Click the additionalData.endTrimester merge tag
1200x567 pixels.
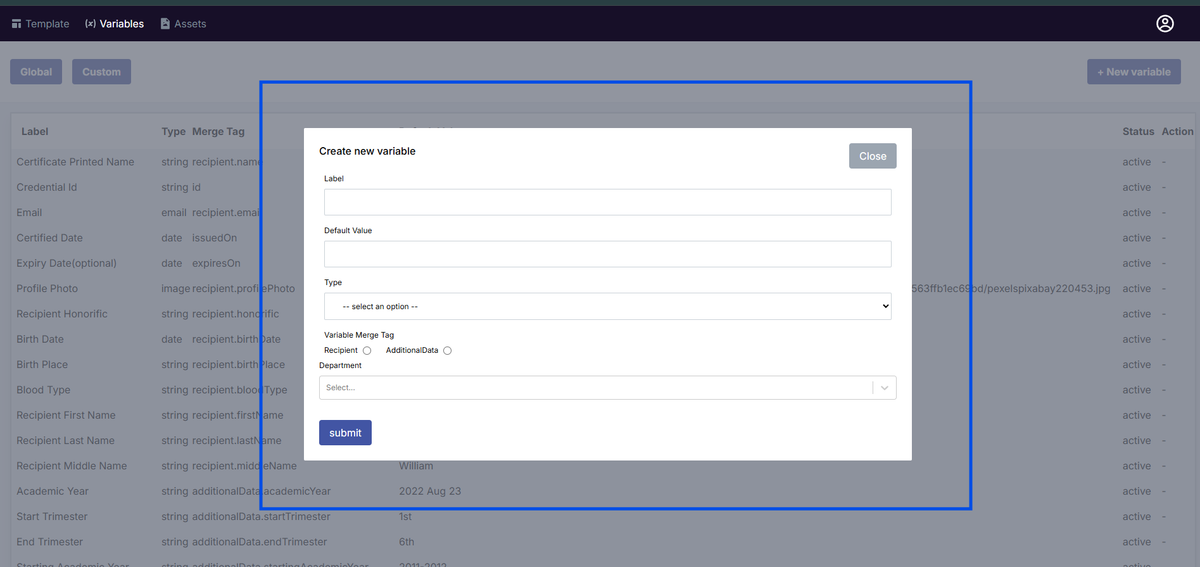coord(259,542)
